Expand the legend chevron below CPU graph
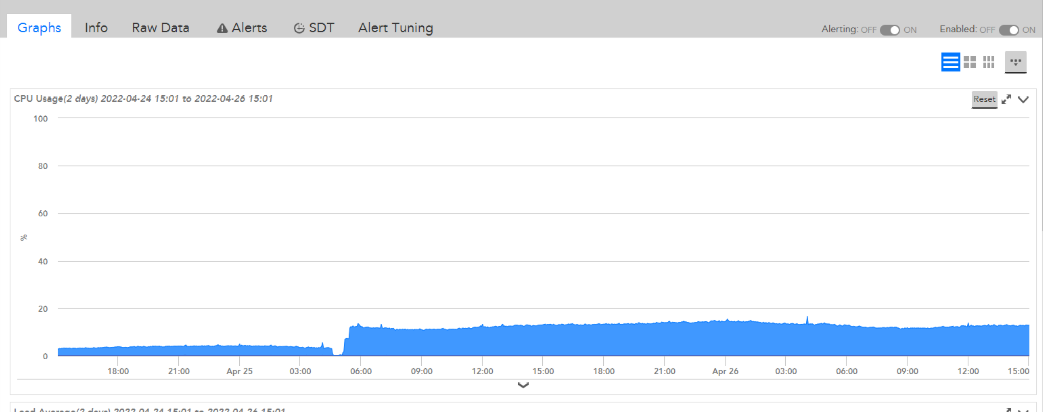Image resolution: width=1043 pixels, height=412 pixels. click(x=523, y=385)
